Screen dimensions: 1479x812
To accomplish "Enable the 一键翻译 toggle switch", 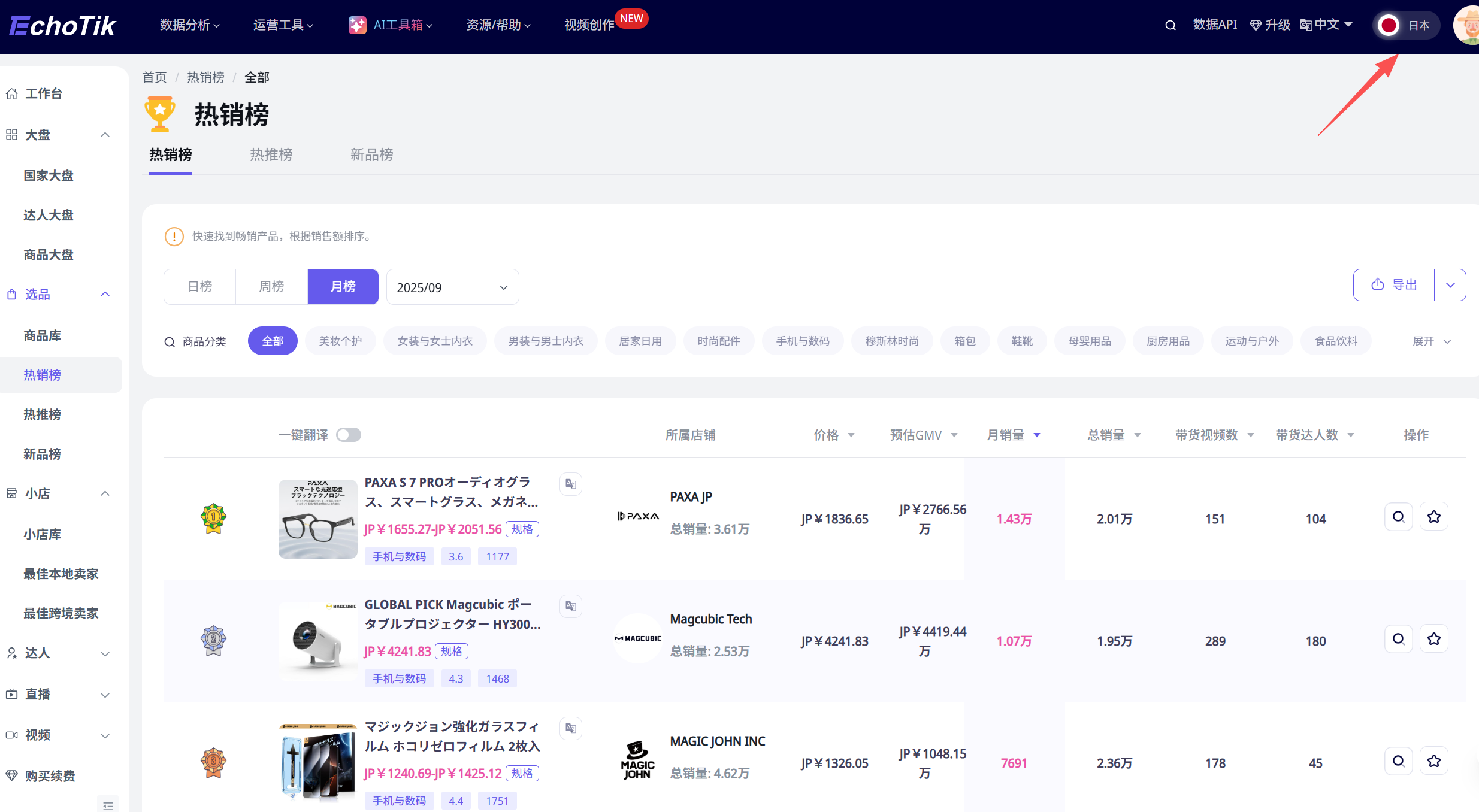I will tap(349, 435).
